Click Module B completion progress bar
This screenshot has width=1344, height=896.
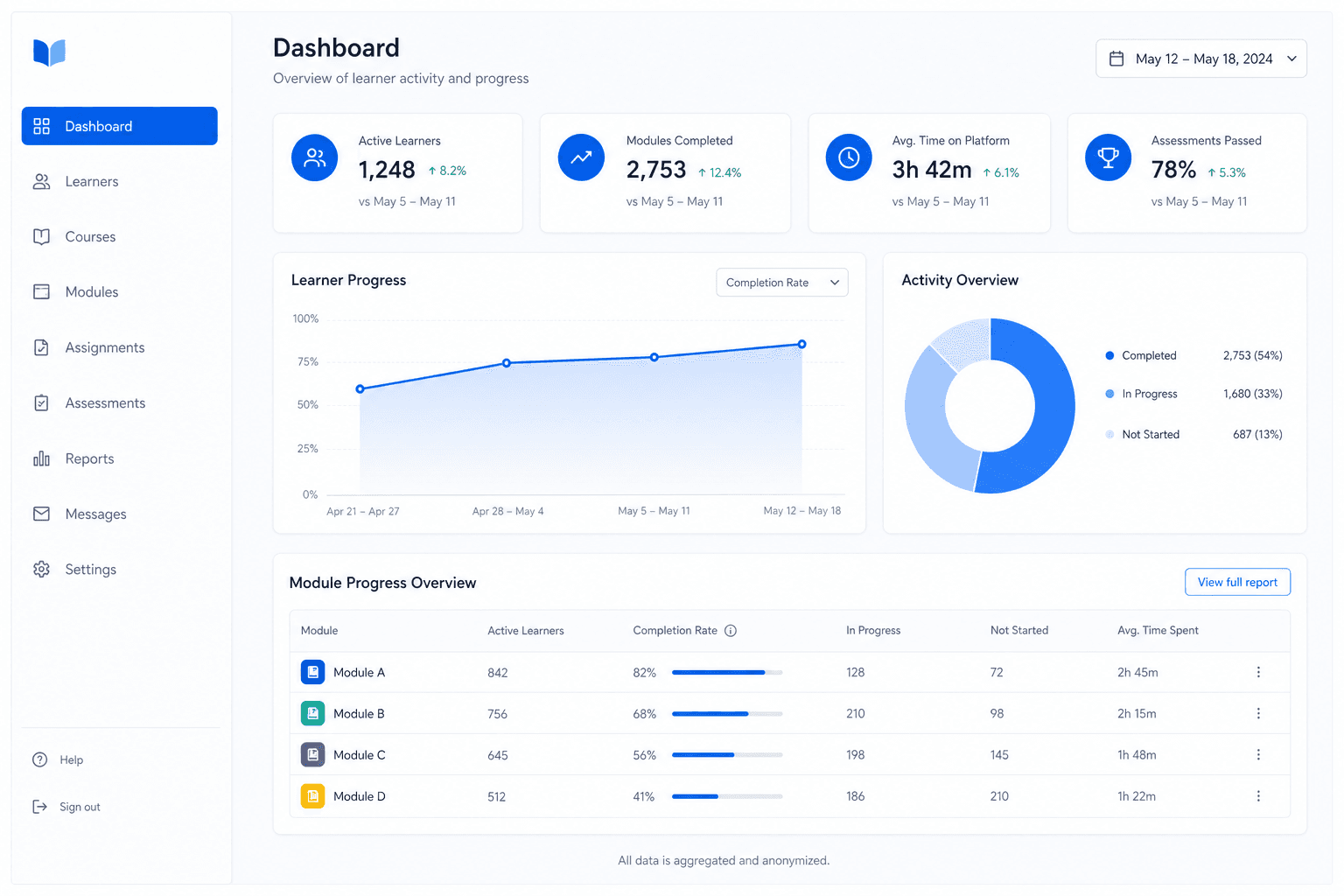pos(727,713)
